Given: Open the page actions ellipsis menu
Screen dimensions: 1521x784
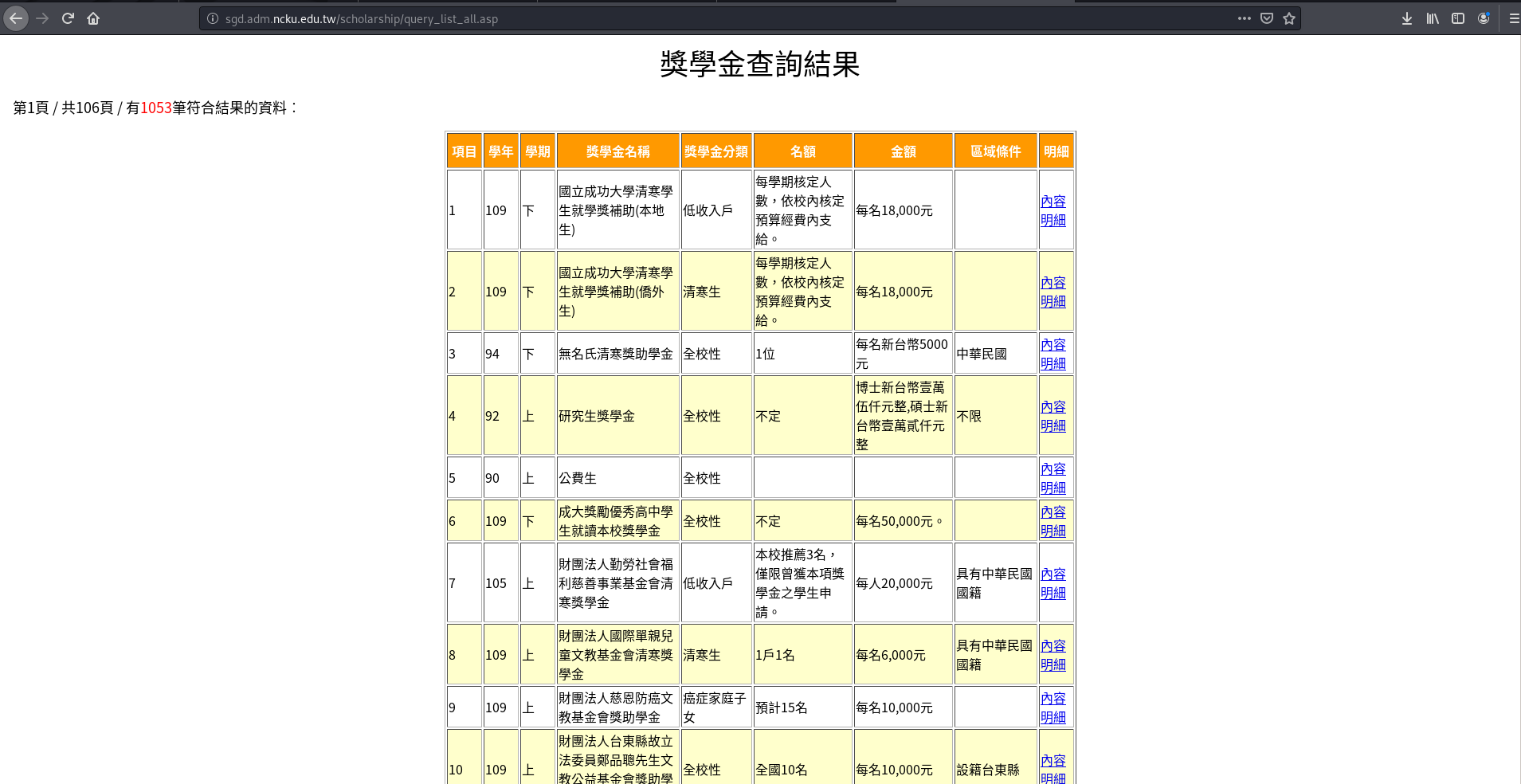Looking at the screenshot, I should [x=1245, y=18].
